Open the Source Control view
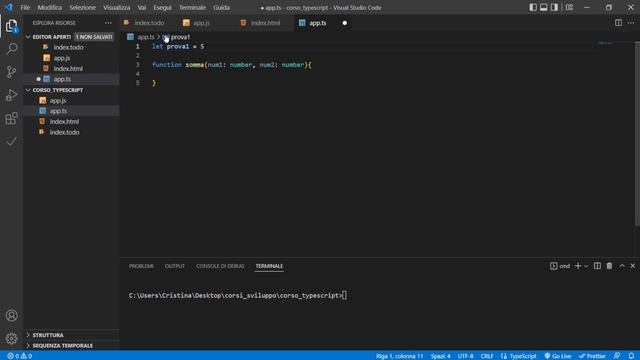Screen dimensions: 640x360 pyautogui.click(x=11, y=72)
